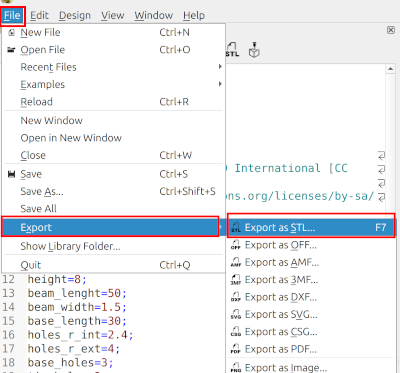Expand the Export submenu entry
The height and width of the screenshot is (373, 400).
[110, 227]
